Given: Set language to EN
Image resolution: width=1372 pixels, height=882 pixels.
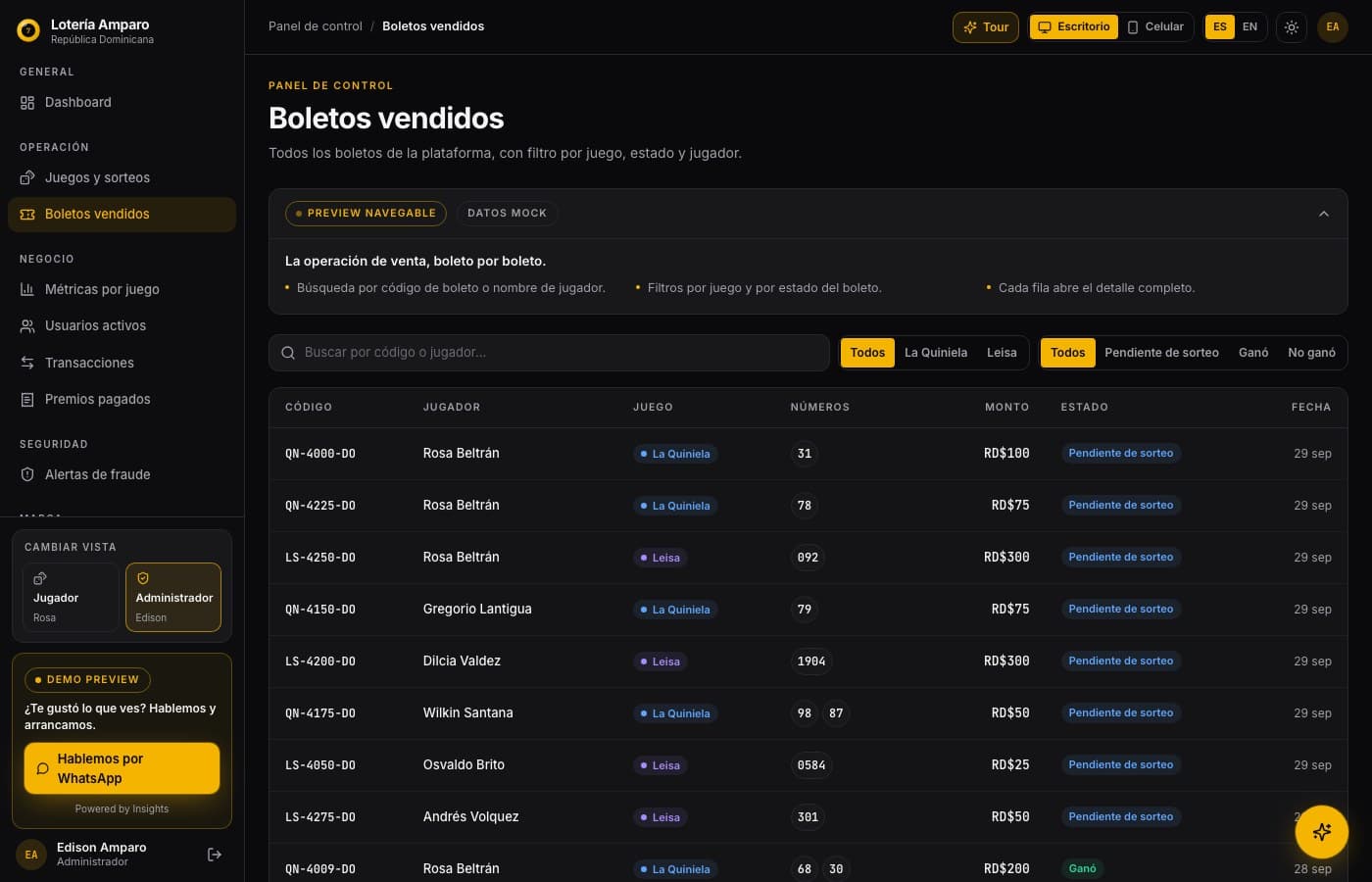Looking at the screenshot, I should pos(1249,27).
